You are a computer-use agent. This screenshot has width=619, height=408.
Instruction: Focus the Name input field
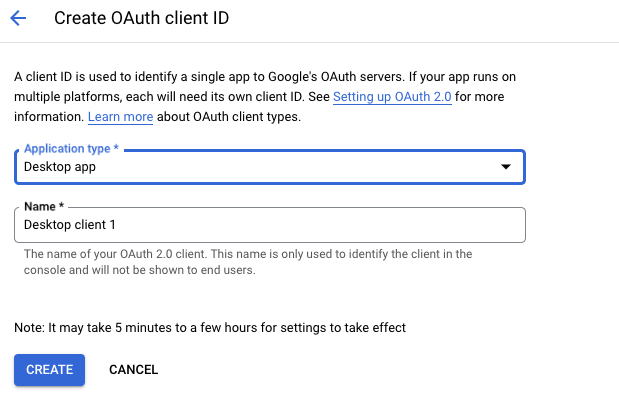coord(300,225)
